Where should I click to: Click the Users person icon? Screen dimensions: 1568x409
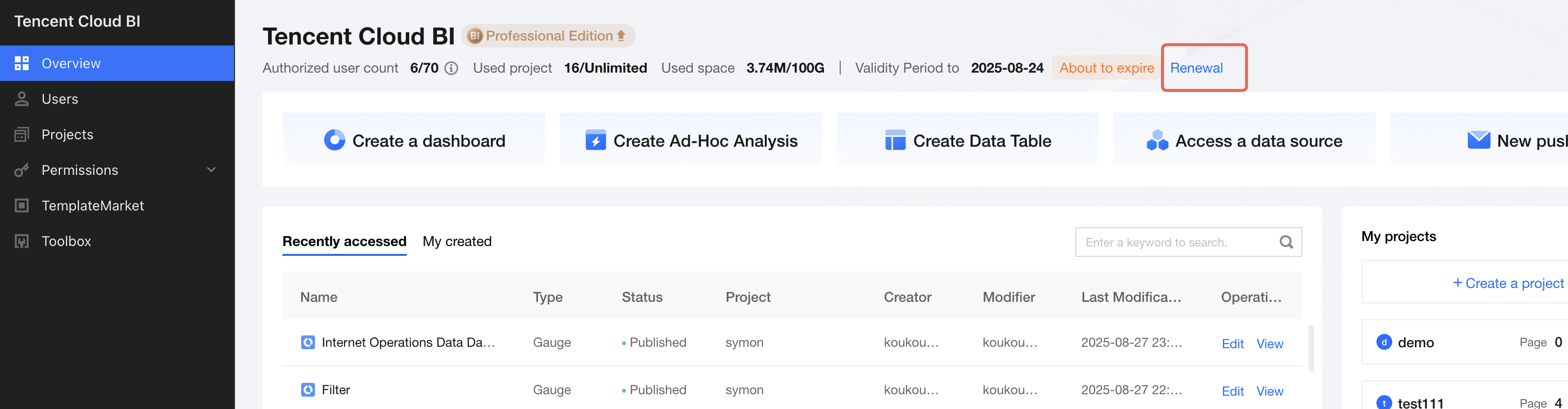22,99
